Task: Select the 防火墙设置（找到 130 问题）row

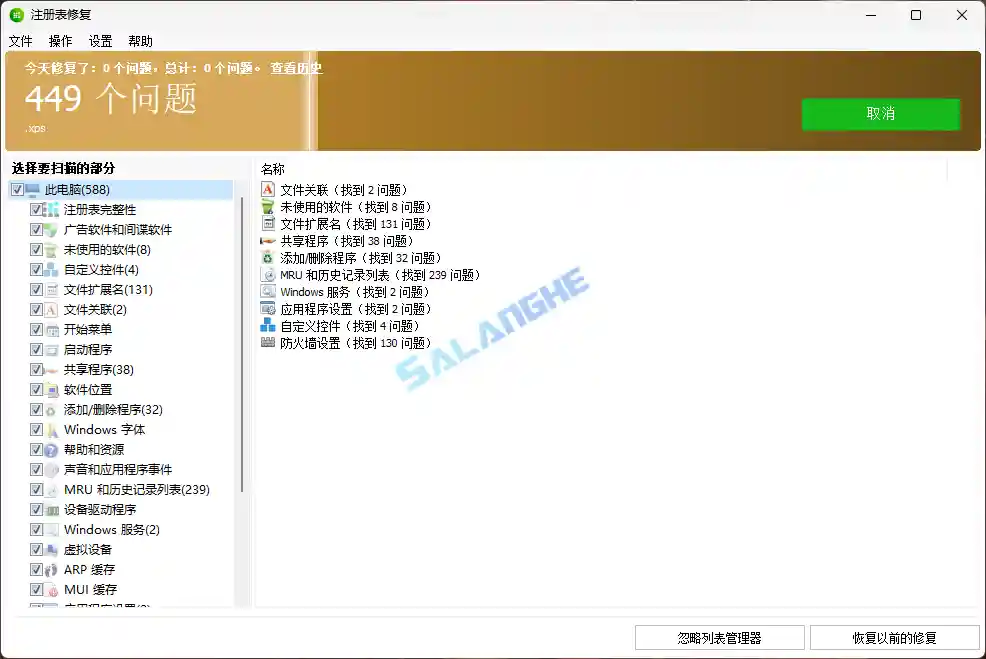Action: click(346, 343)
